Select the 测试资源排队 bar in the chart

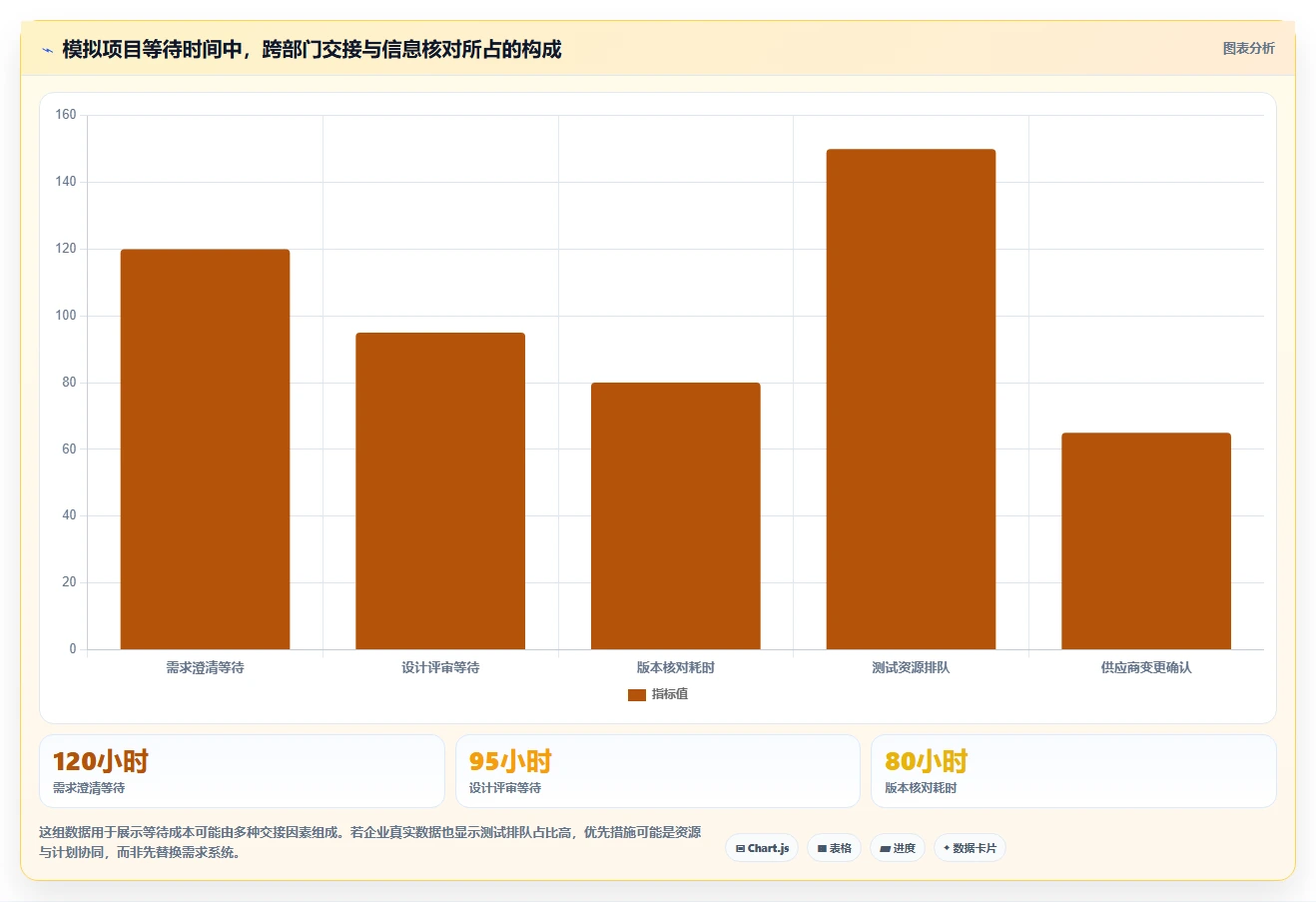[x=911, y=400]
